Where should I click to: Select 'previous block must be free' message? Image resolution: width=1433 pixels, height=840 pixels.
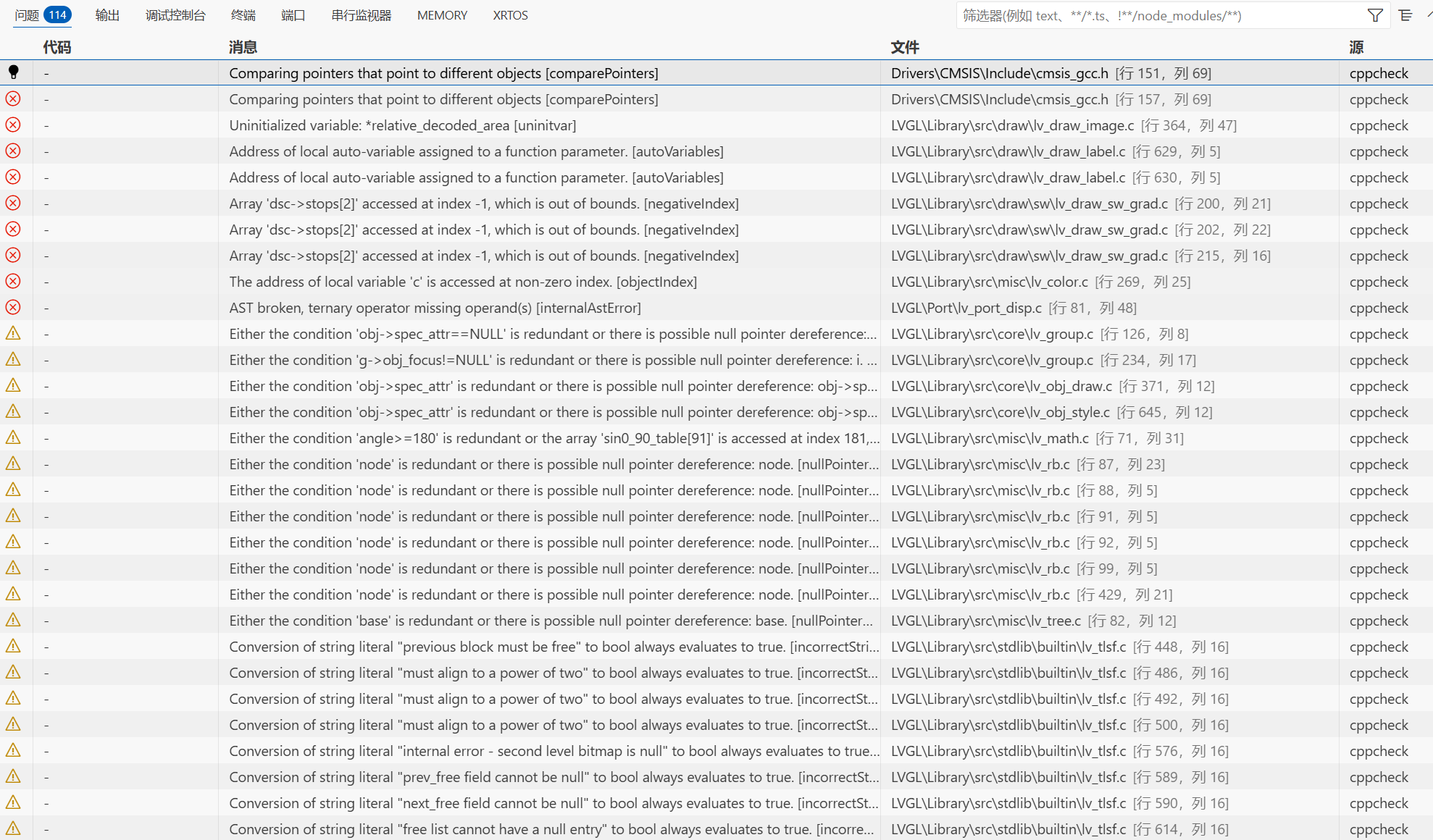click(x=554, y=647)
